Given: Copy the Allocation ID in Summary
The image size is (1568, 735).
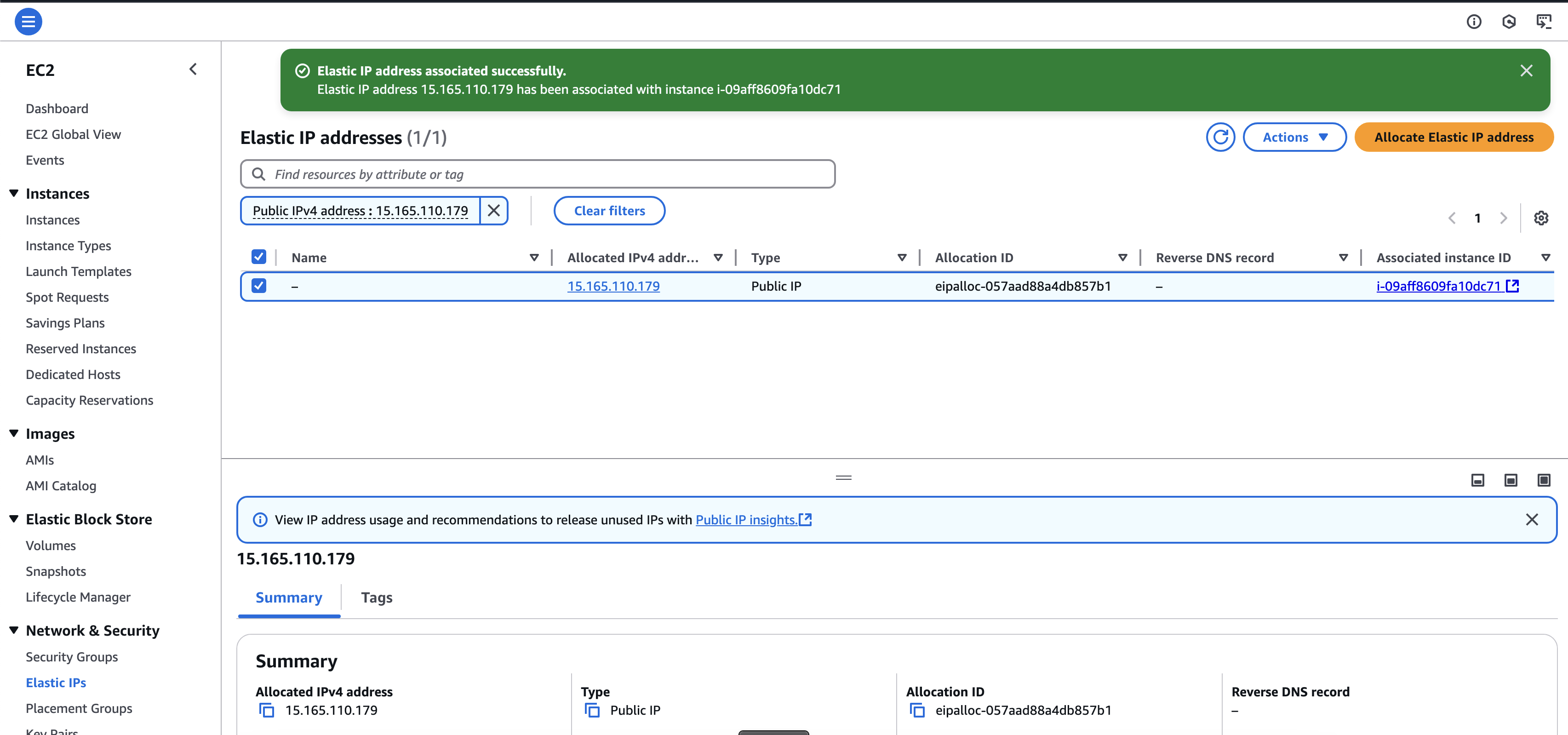Looking at the screenshot, I should [x=917, y=710].
